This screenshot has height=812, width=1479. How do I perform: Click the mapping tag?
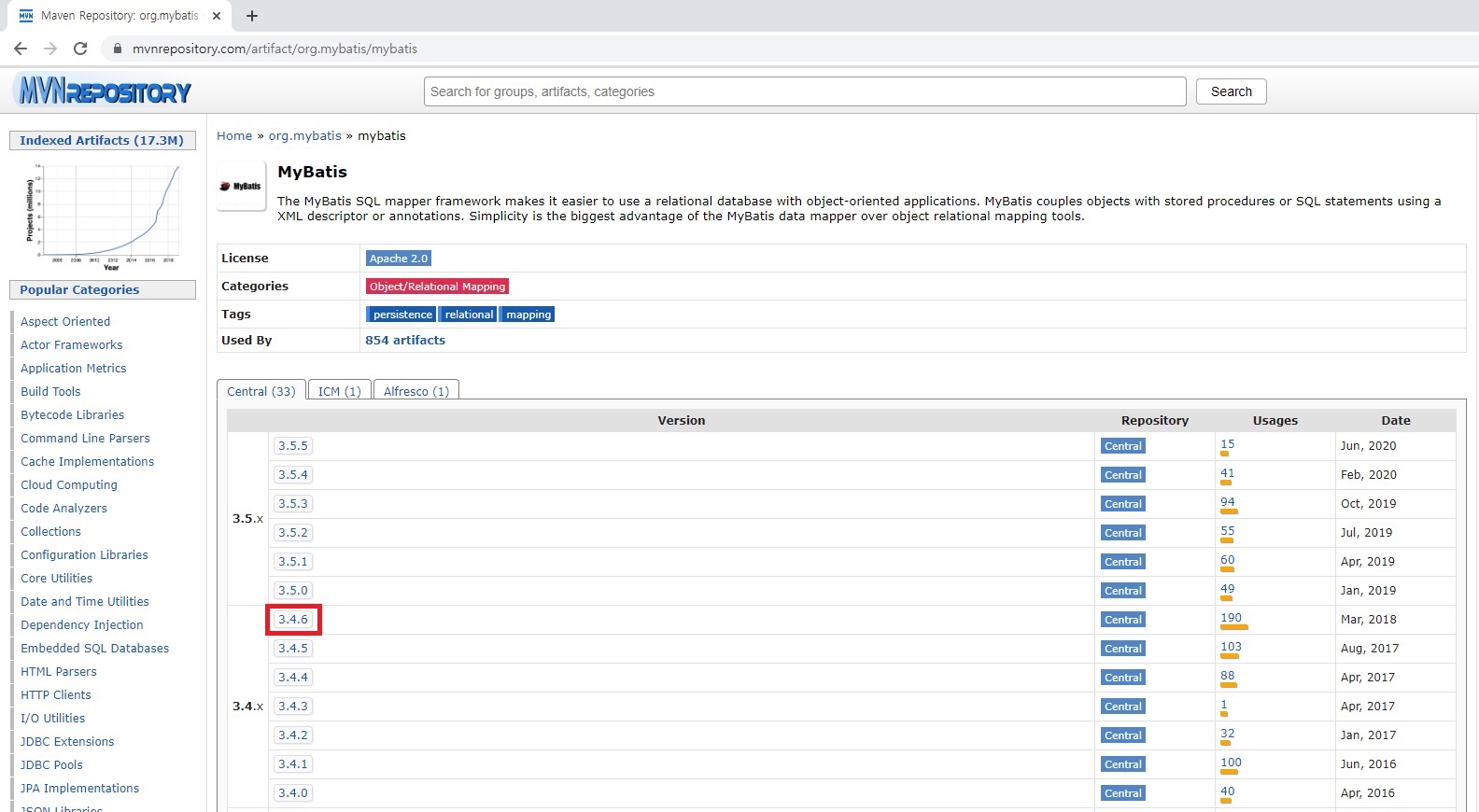(528, 315)
